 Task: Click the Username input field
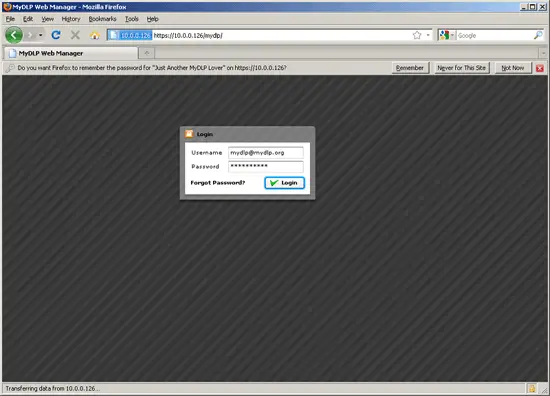point(266,153)
